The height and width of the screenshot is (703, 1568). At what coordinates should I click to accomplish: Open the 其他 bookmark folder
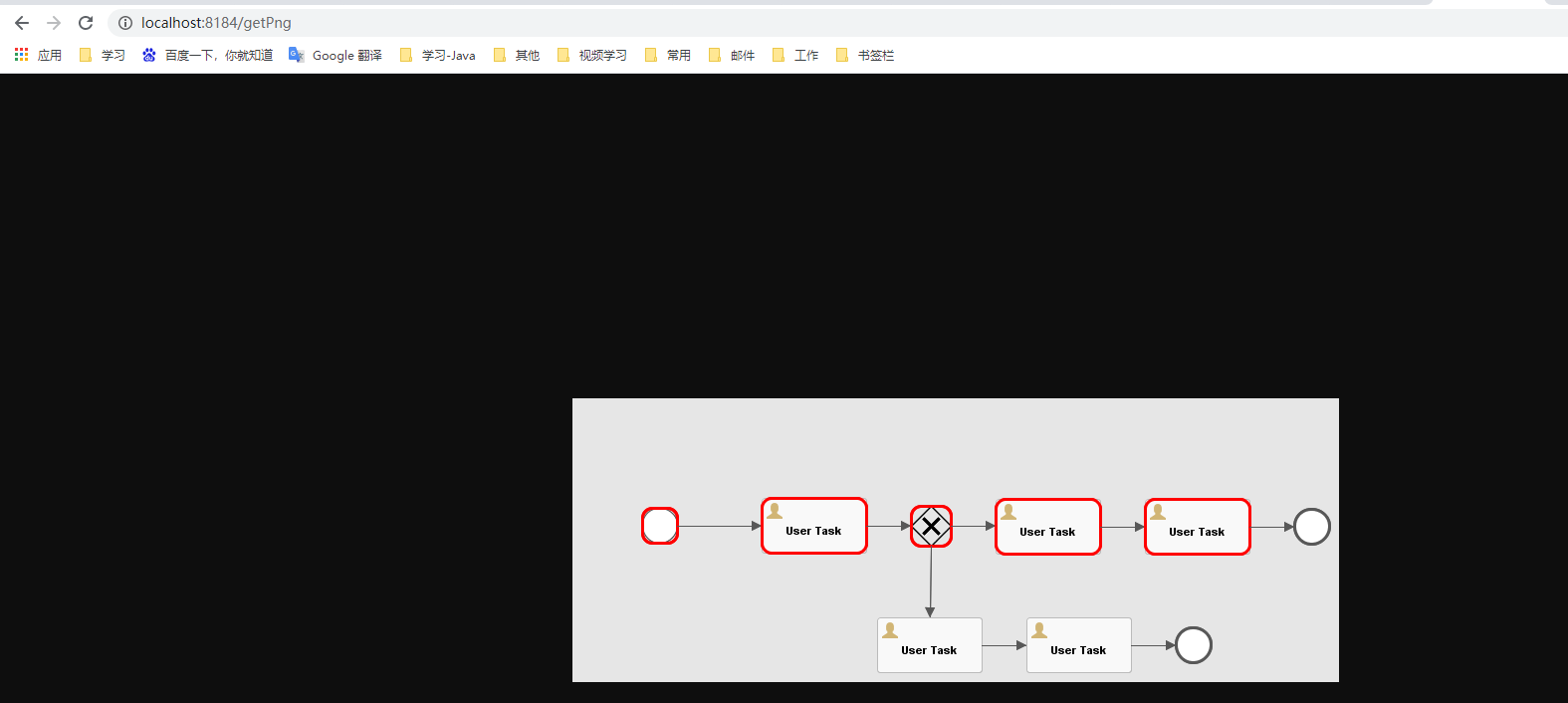[x=517, y=55]
